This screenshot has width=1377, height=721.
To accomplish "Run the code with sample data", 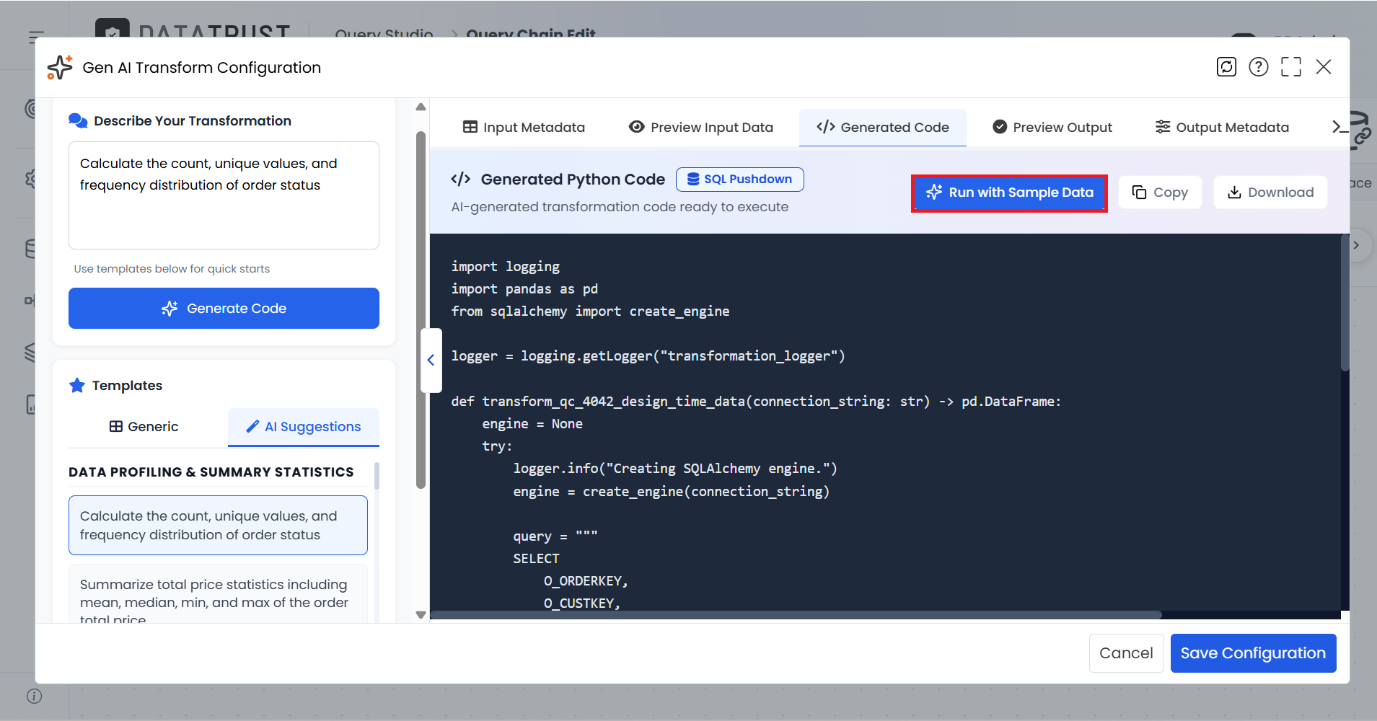I will (x=1009, y=192).
